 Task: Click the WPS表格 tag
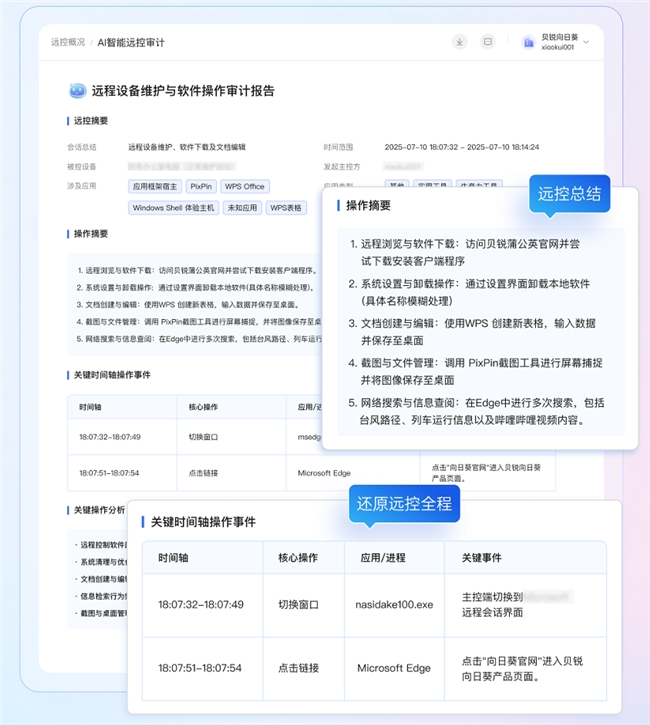pyautogui.click(x=285, y=208)
